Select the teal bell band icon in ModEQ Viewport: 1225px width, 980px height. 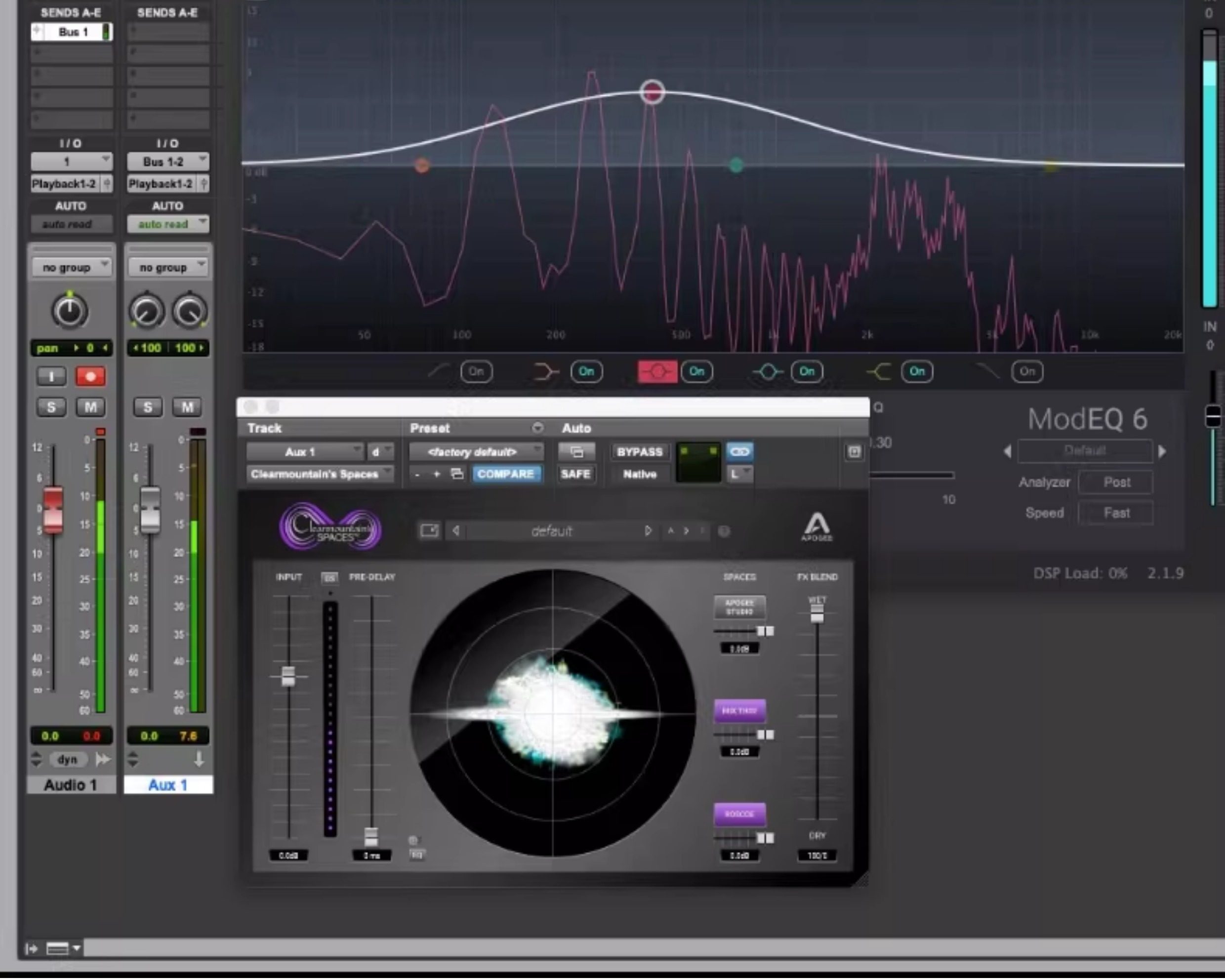pyautogui.click(x=768, y=371)
